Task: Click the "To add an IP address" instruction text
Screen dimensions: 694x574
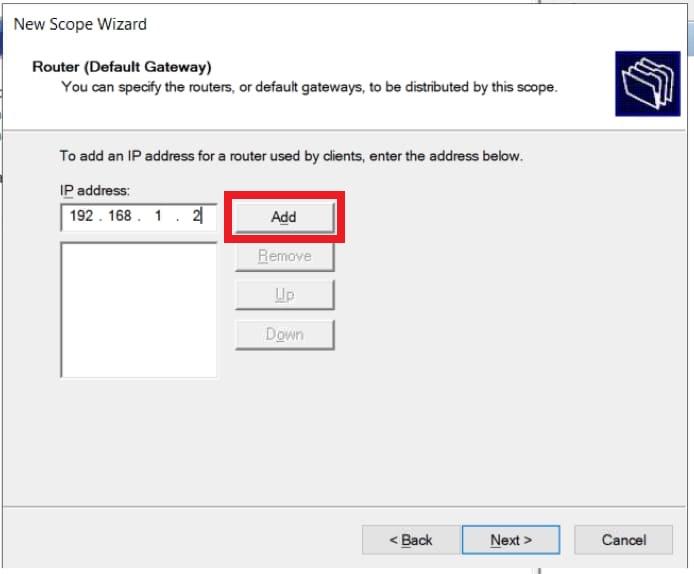Action: click(x=291, y=156)
